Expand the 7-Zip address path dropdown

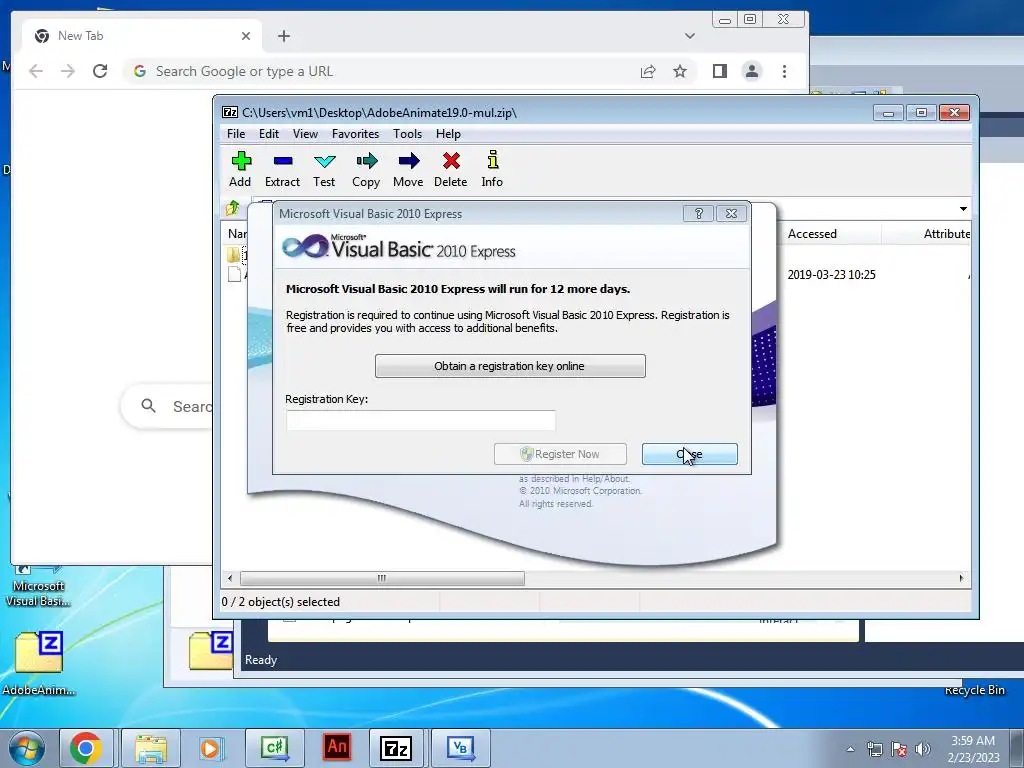tap(963, 209)
